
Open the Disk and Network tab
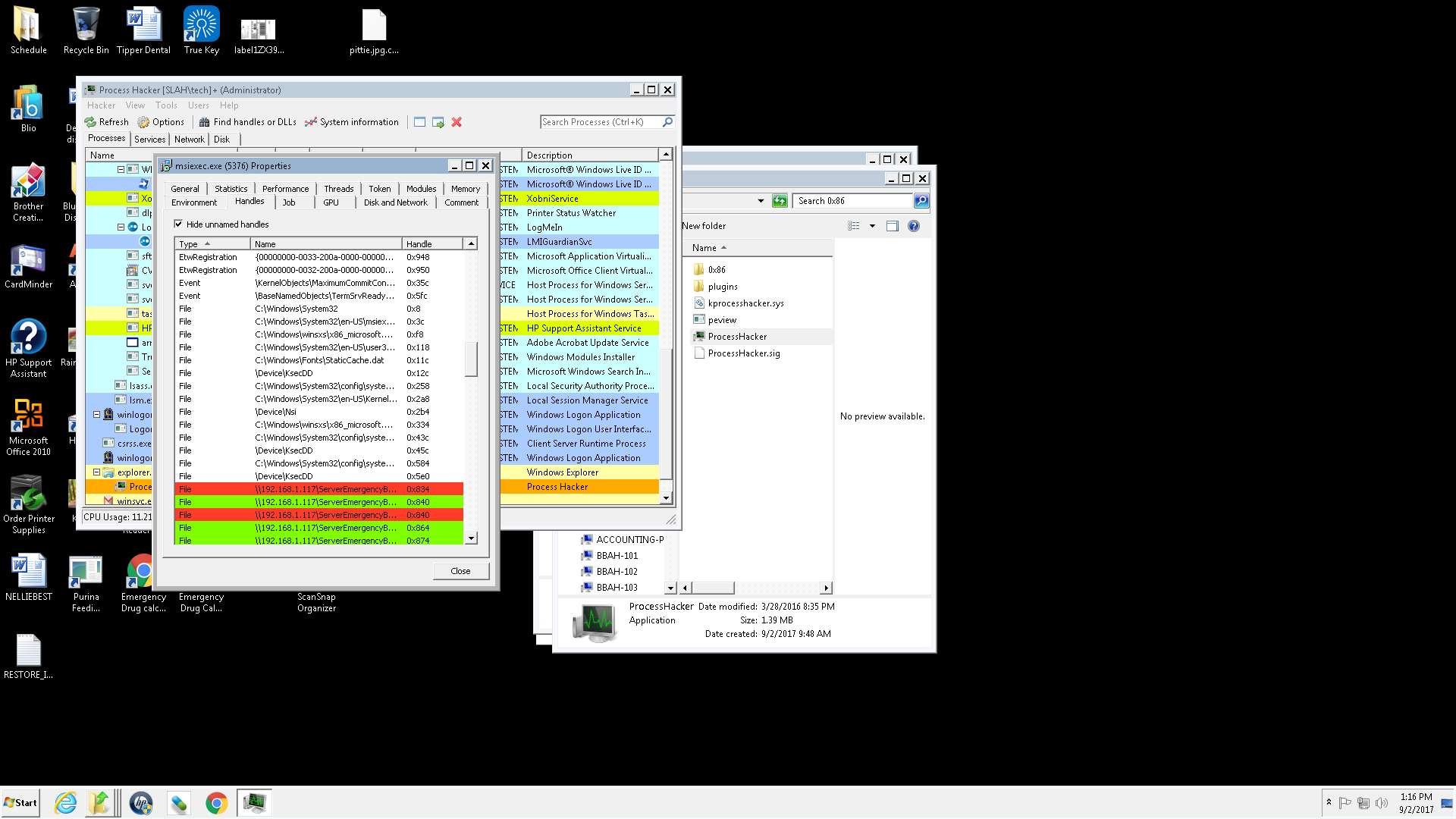click(395, 202)
